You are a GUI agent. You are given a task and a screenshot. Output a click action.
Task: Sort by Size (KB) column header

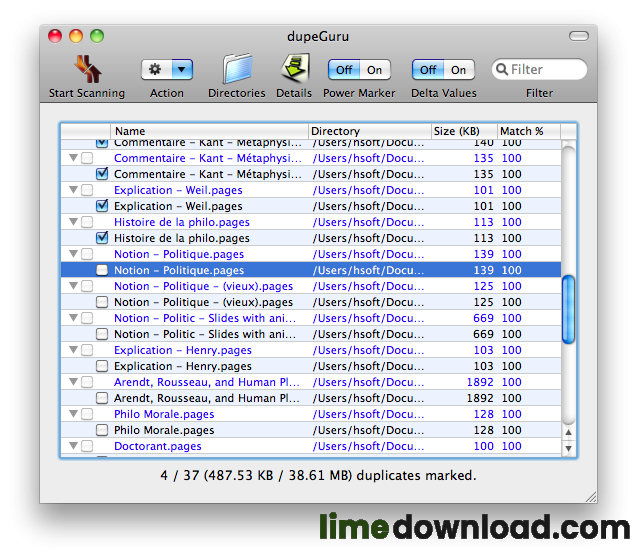[464, 131]
